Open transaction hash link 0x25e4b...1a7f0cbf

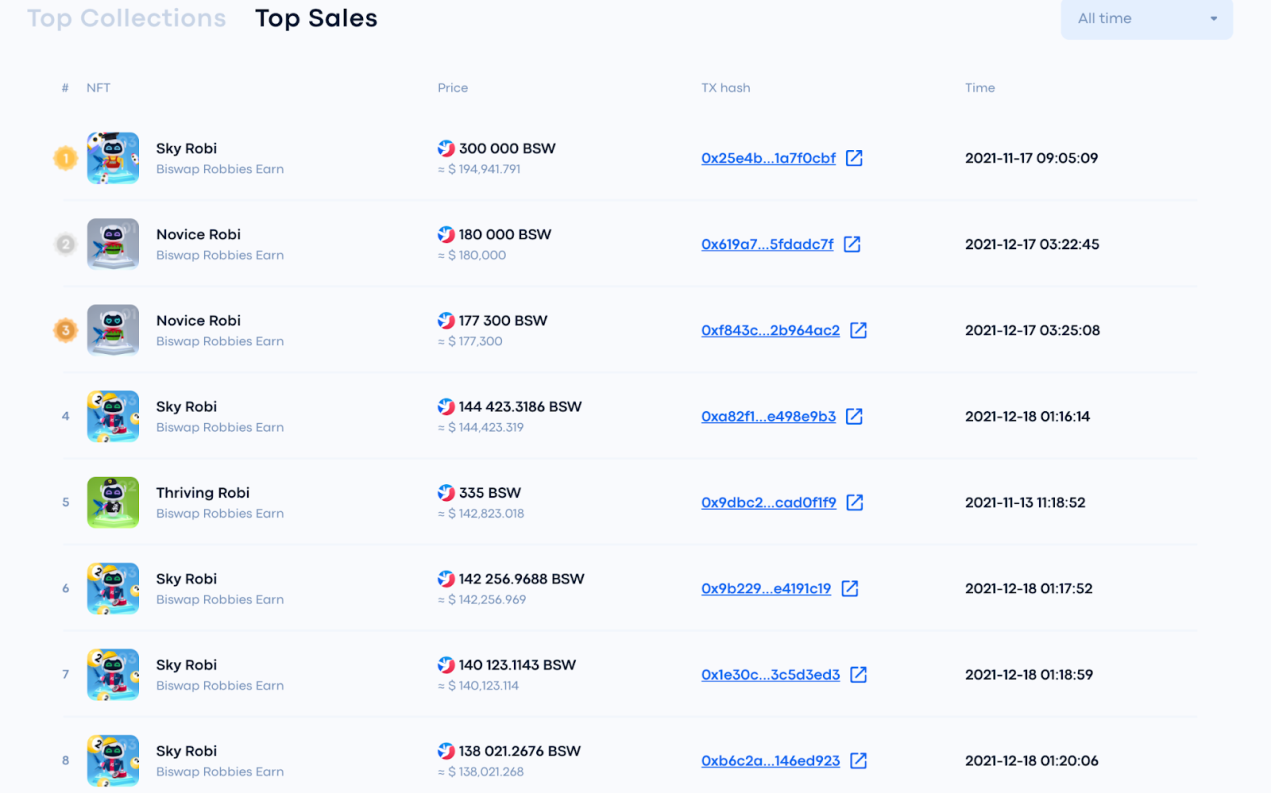coord(768,158)
